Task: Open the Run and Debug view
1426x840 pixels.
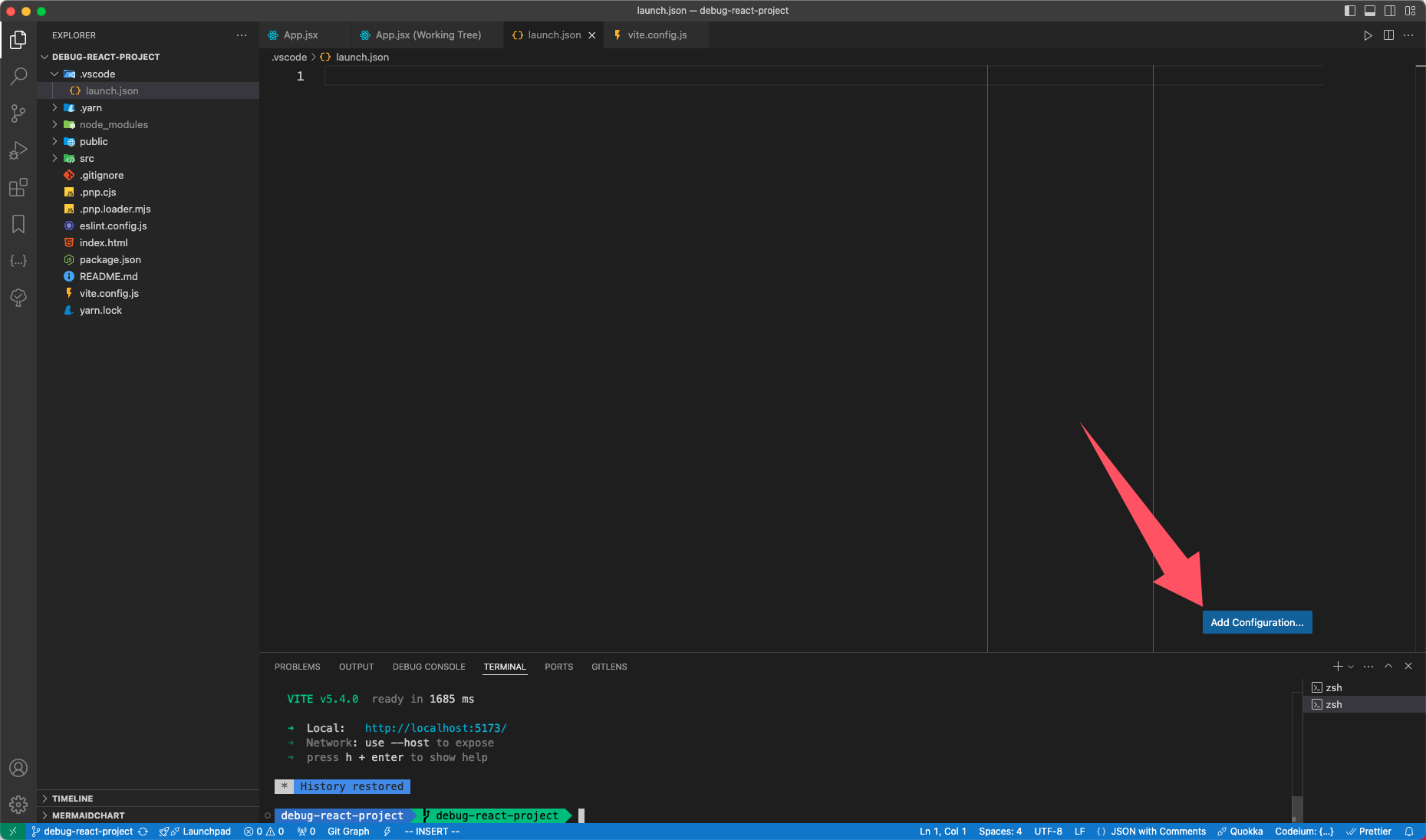Action: 18,150
